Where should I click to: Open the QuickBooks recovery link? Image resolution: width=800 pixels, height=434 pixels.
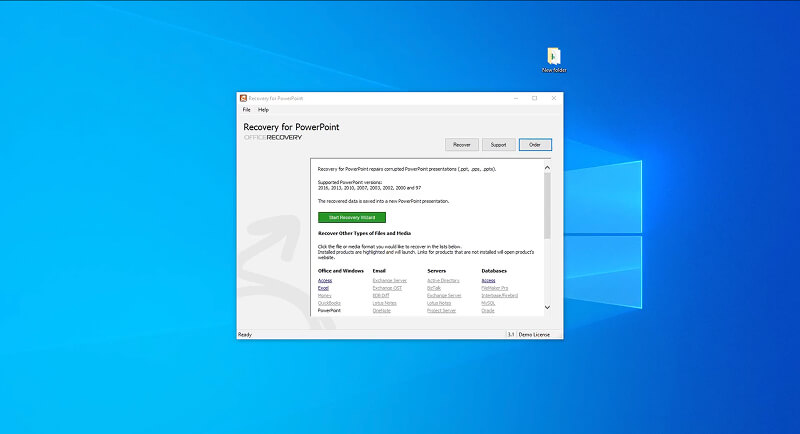pyautogui.click(x=329, y=303)
